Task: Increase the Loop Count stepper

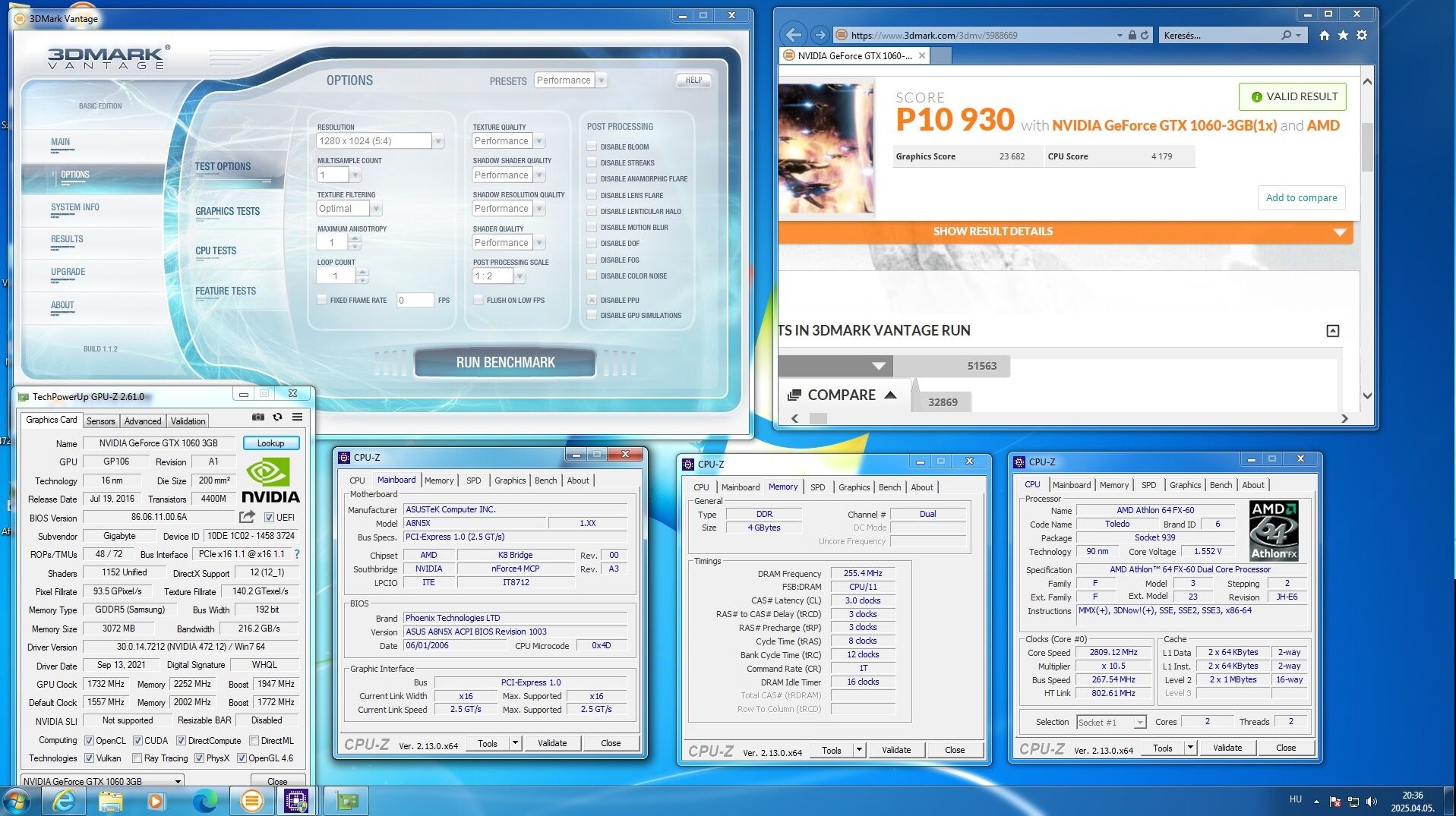Action: tap(362, 272)
